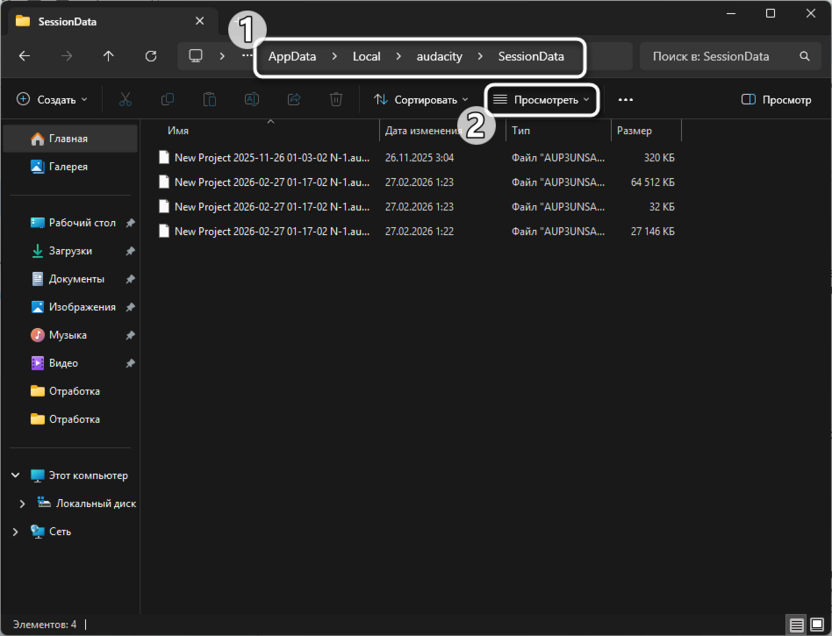Refresh the folder with the reload icon
The image size is (832, 636).
pyautogui.click(x=151, y=57)
